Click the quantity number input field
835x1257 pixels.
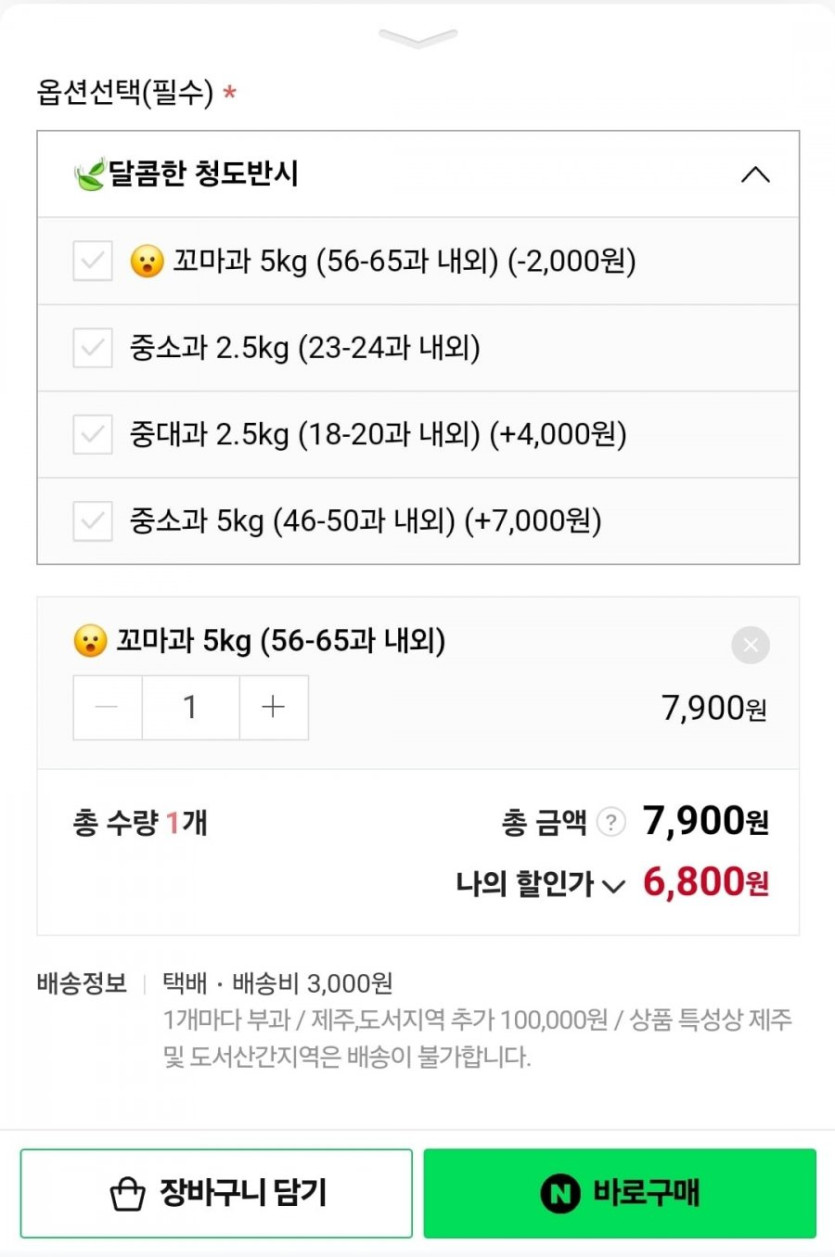(x=190, y=708)
